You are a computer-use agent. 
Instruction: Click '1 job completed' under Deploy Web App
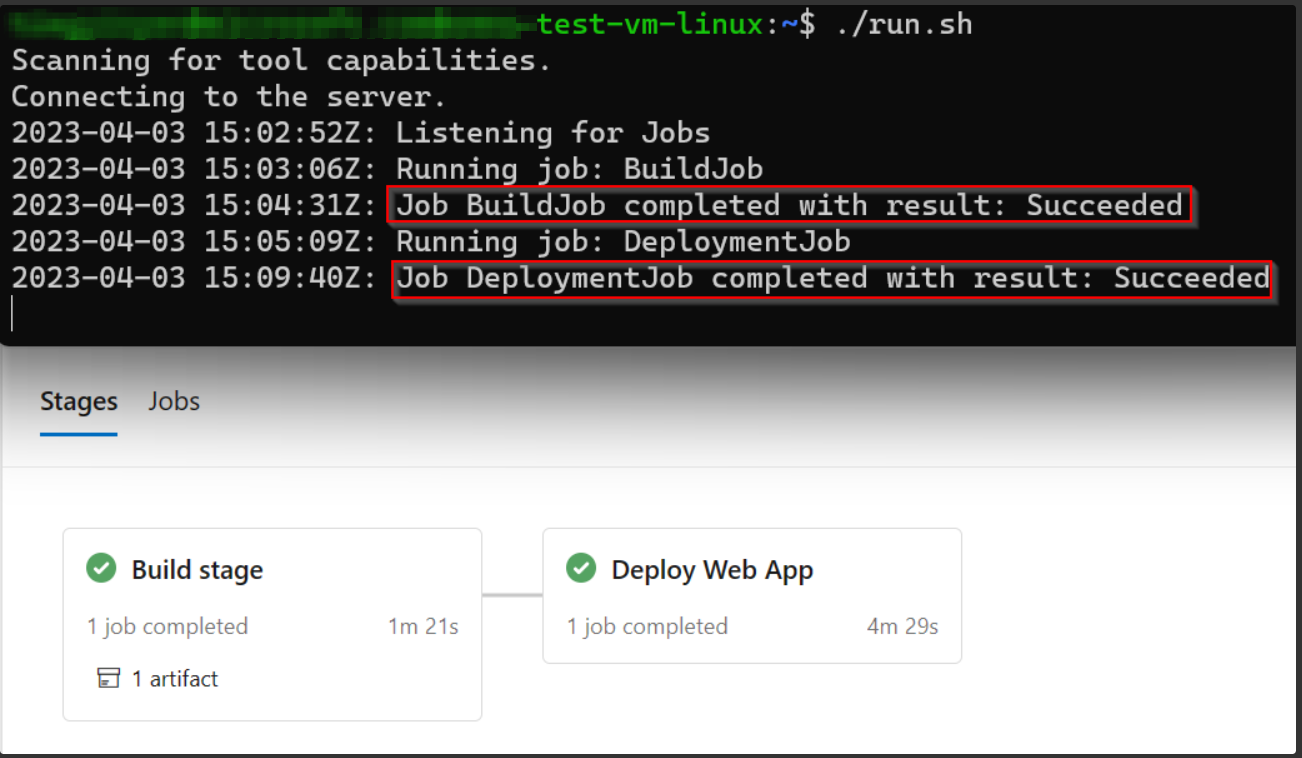647,627
